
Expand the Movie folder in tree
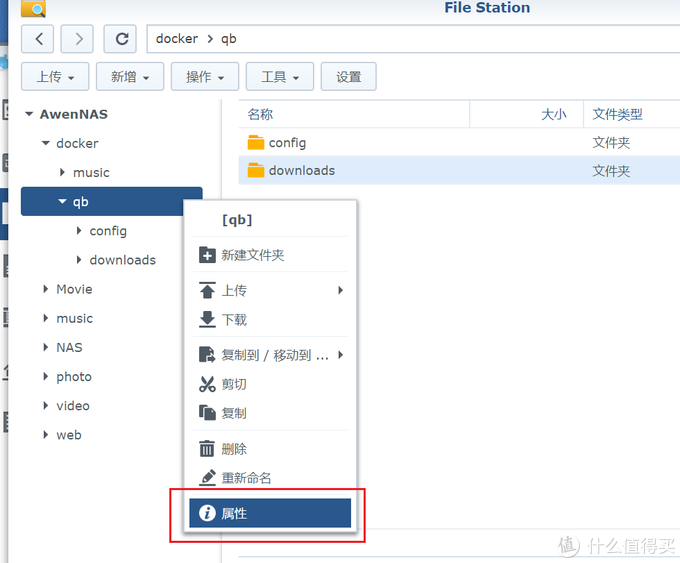tap(46, 289)
